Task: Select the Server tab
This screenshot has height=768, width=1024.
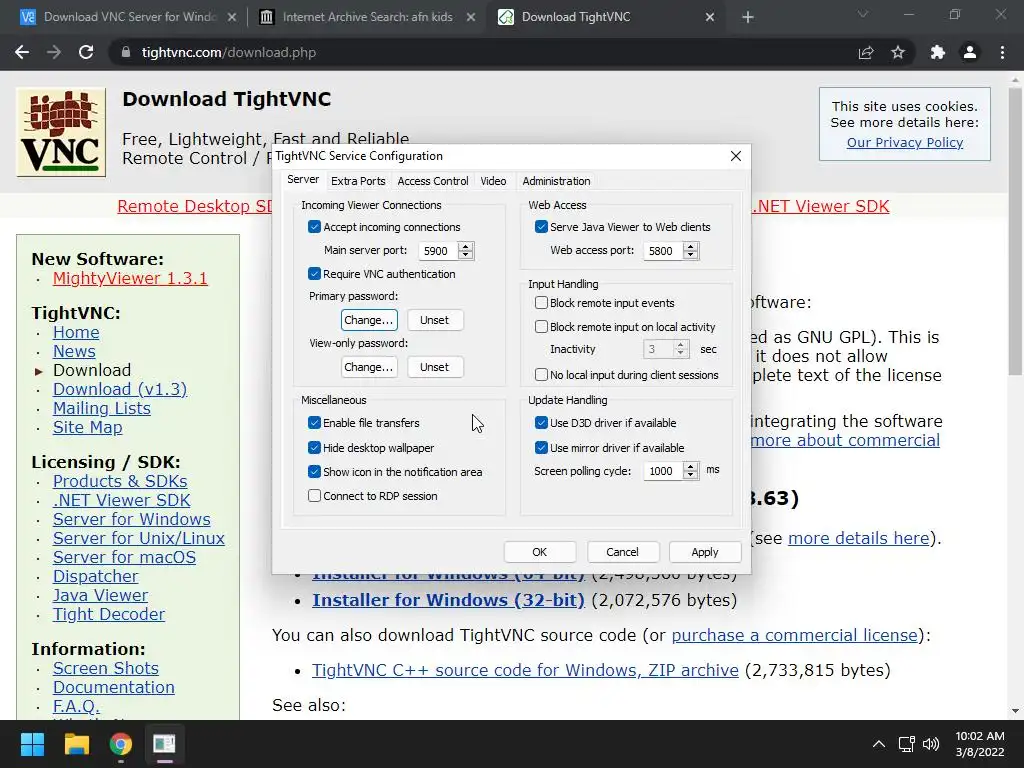Action: pos(303,180)
